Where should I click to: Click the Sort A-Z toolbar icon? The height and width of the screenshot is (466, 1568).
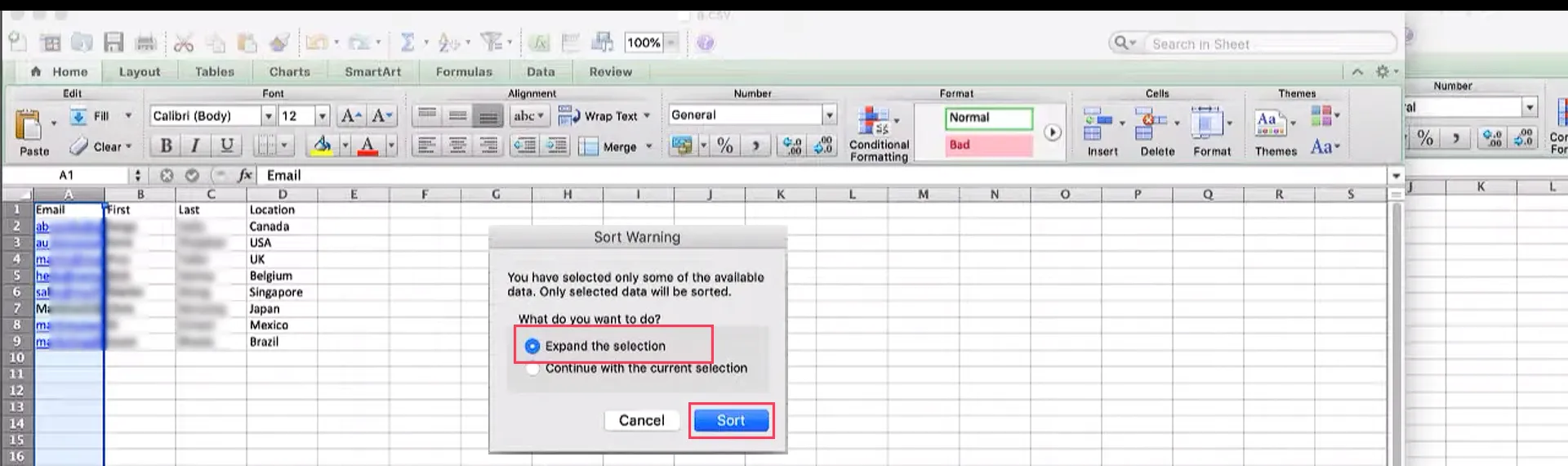[448, 43]
